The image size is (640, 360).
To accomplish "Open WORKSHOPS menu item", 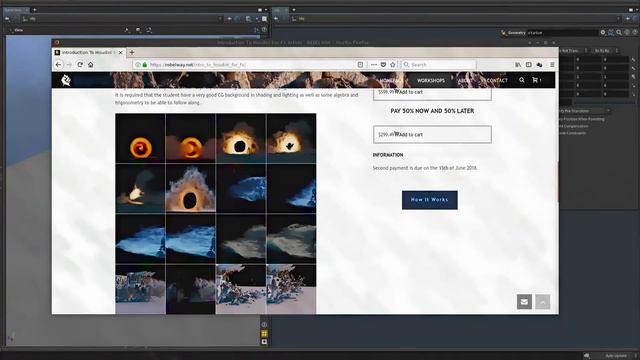I will click(x=431, y=80).
